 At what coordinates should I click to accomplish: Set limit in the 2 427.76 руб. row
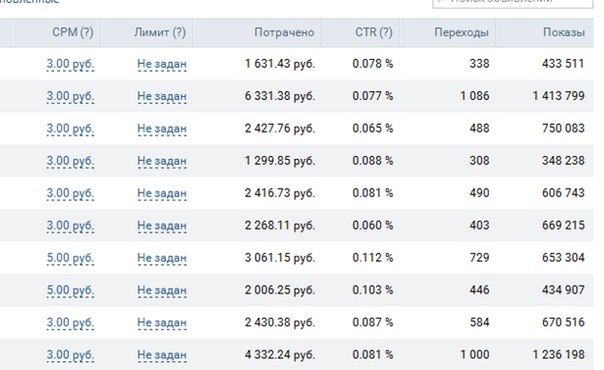click(x=162, y=129)
